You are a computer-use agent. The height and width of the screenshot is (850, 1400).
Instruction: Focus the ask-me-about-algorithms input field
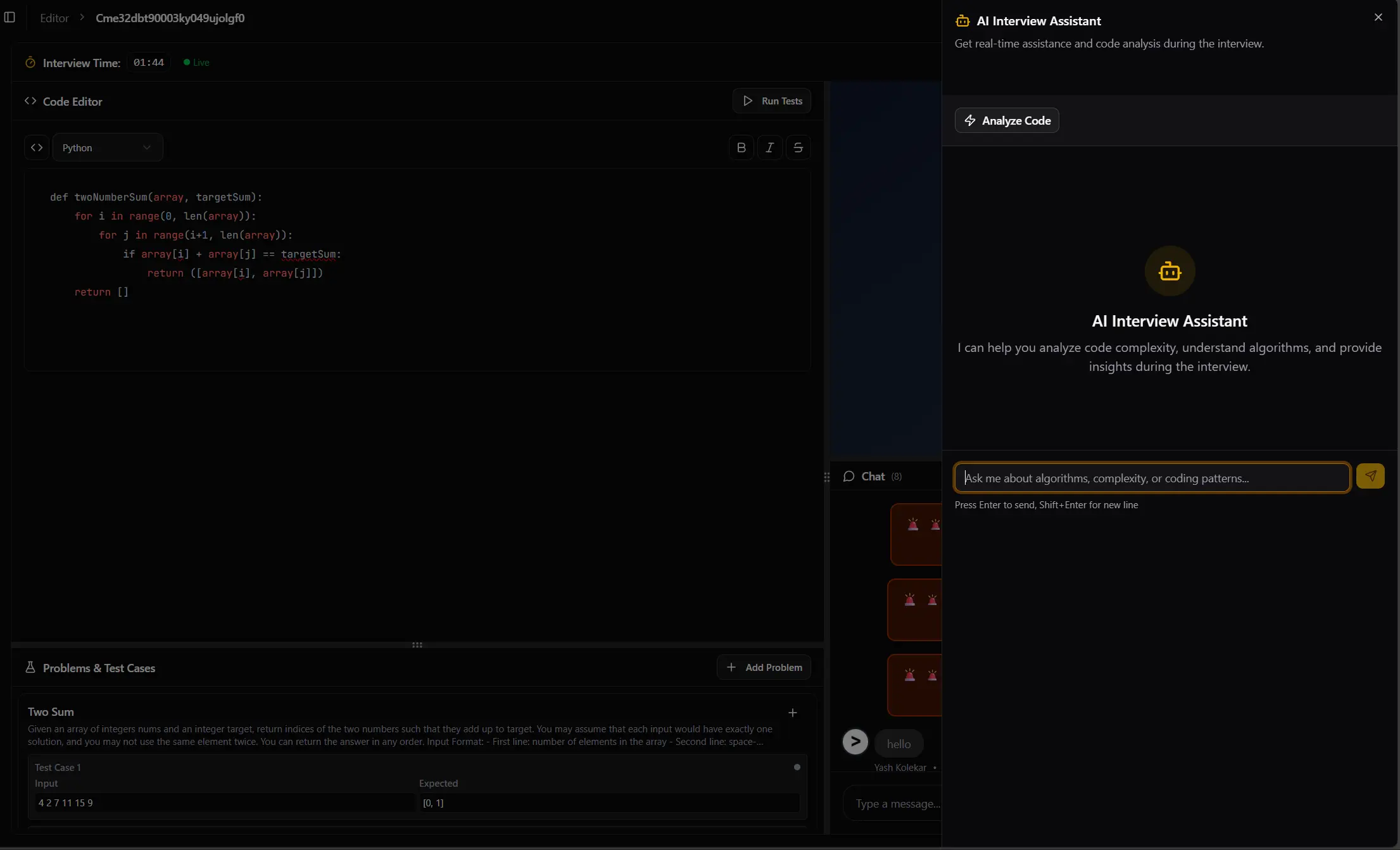point(1151,477)
